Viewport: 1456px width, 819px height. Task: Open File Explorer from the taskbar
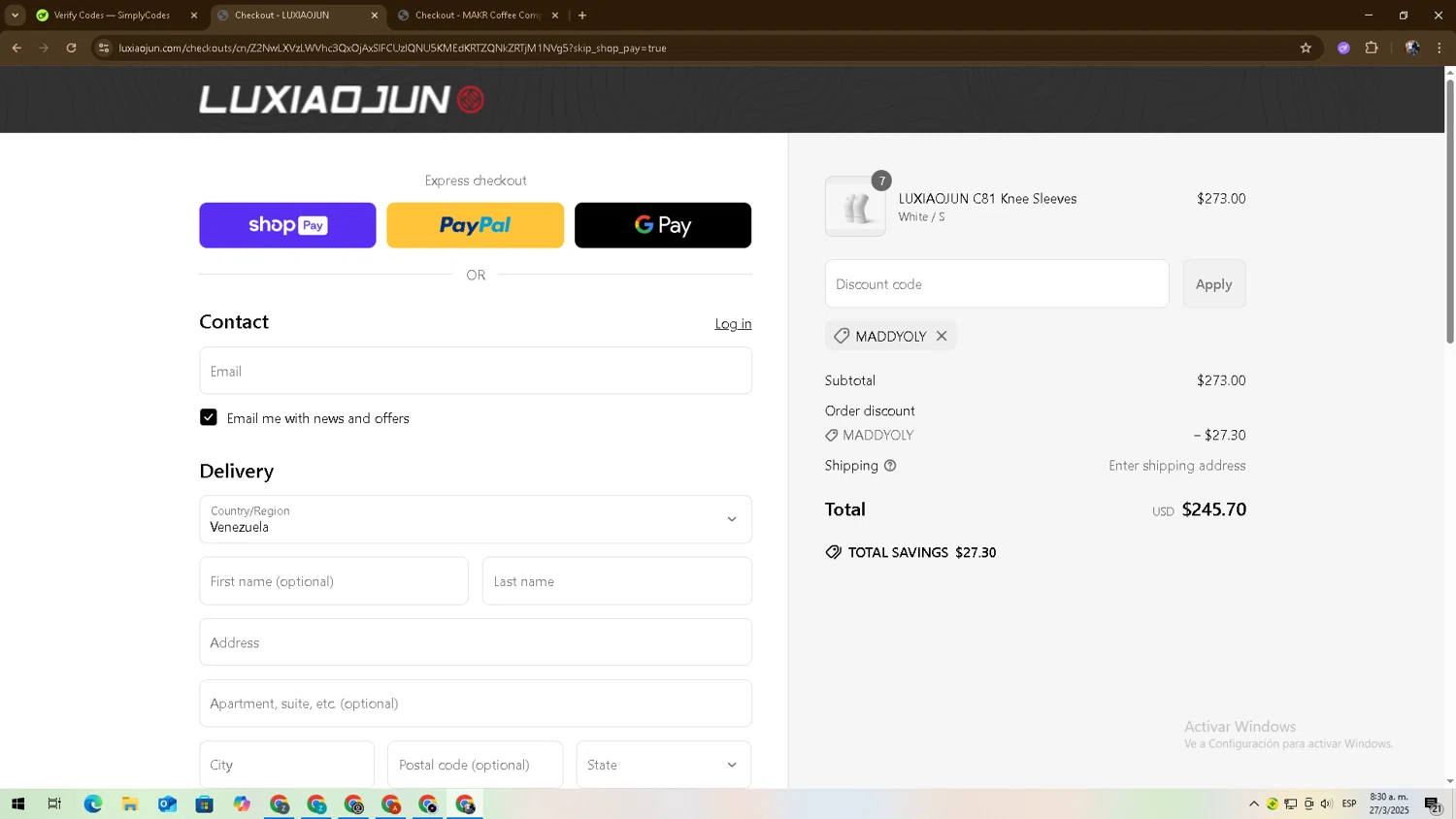[129, 803]
